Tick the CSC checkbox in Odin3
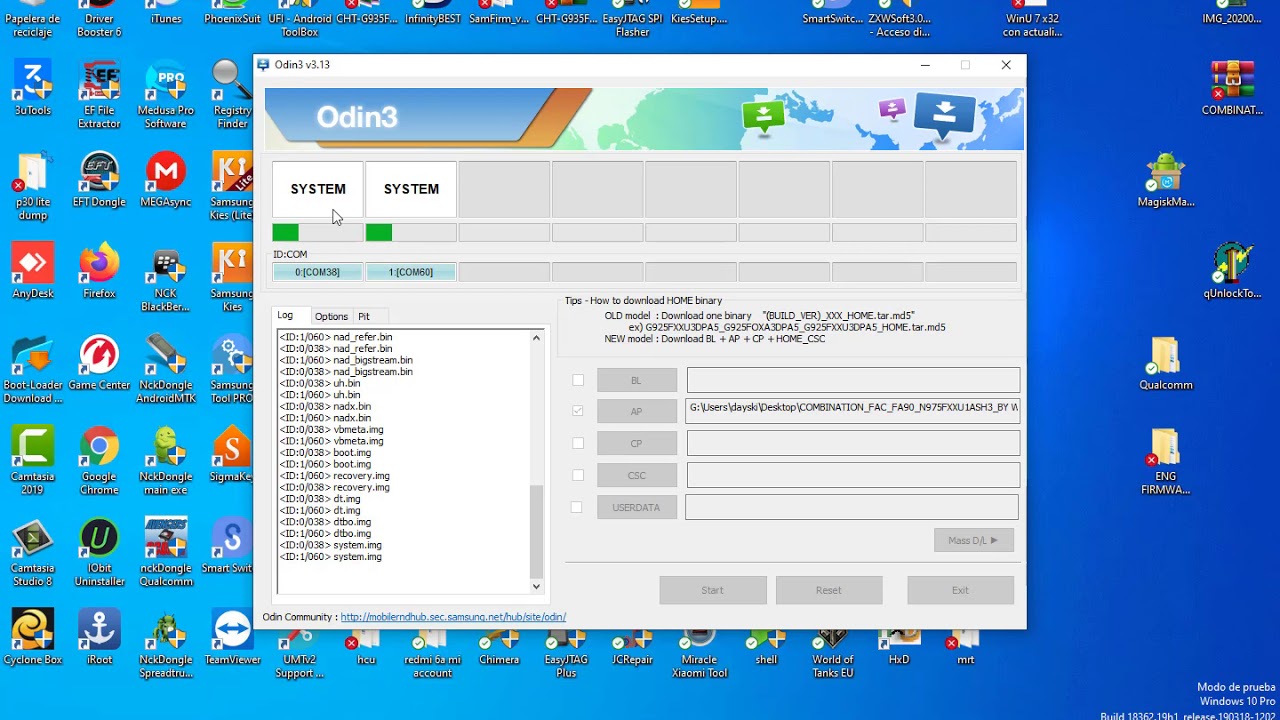The width and height of the screenshot is (1280, 720). [578, 475]
